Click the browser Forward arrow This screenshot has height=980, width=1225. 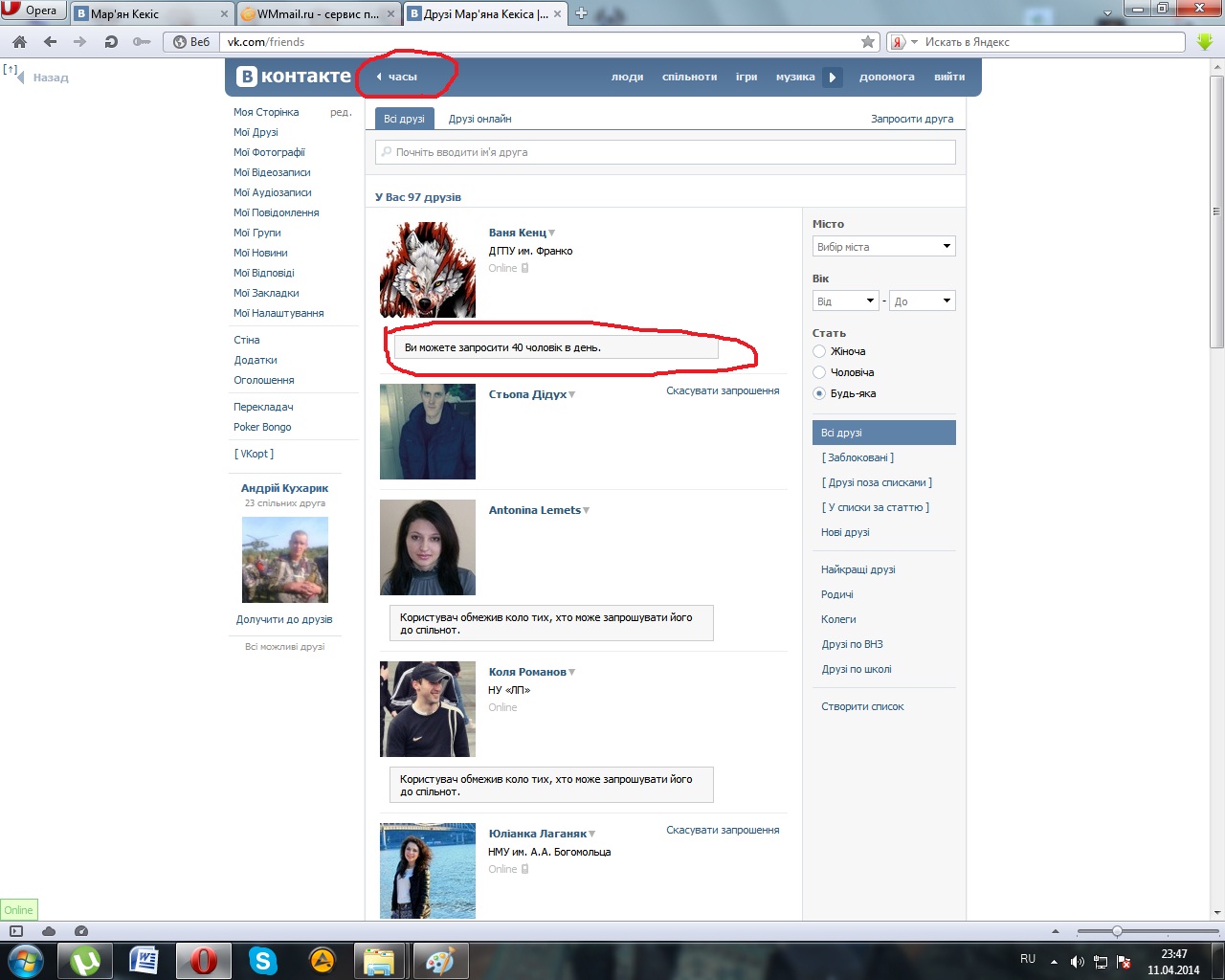tap(79, 42)
